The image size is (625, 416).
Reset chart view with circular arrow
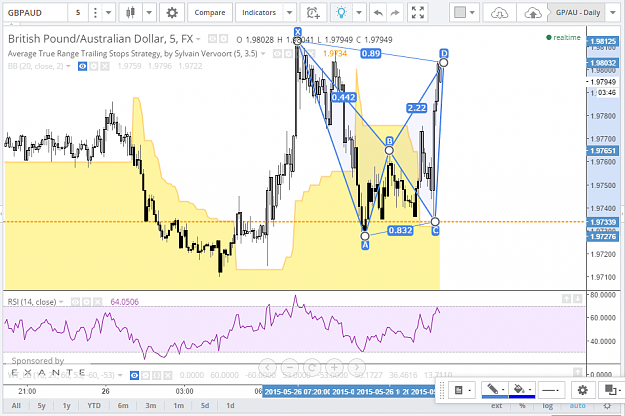pyautogui.click(x=312, y=367)
